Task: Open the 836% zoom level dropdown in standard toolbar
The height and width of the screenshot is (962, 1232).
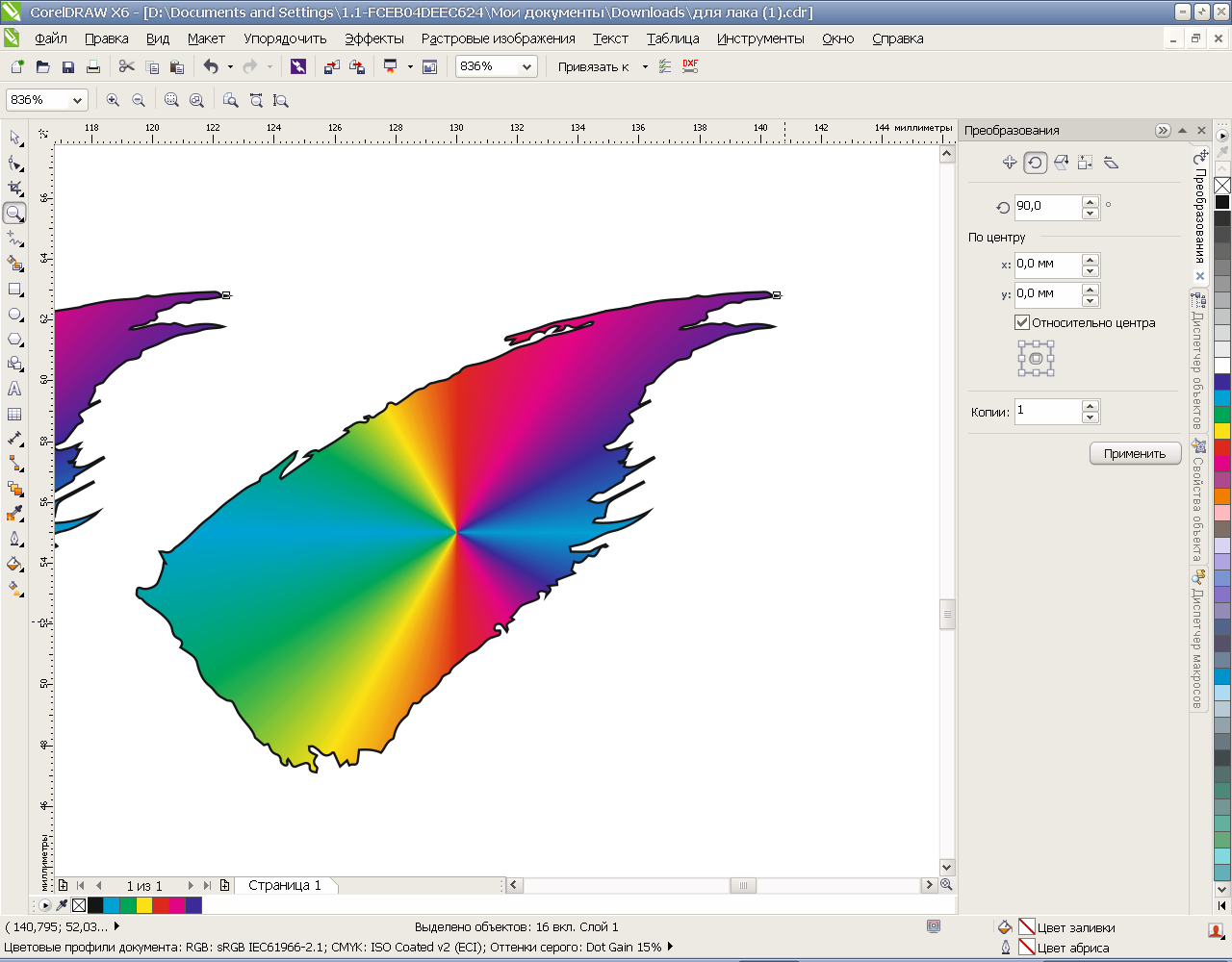Action: [x=526, y=66]
